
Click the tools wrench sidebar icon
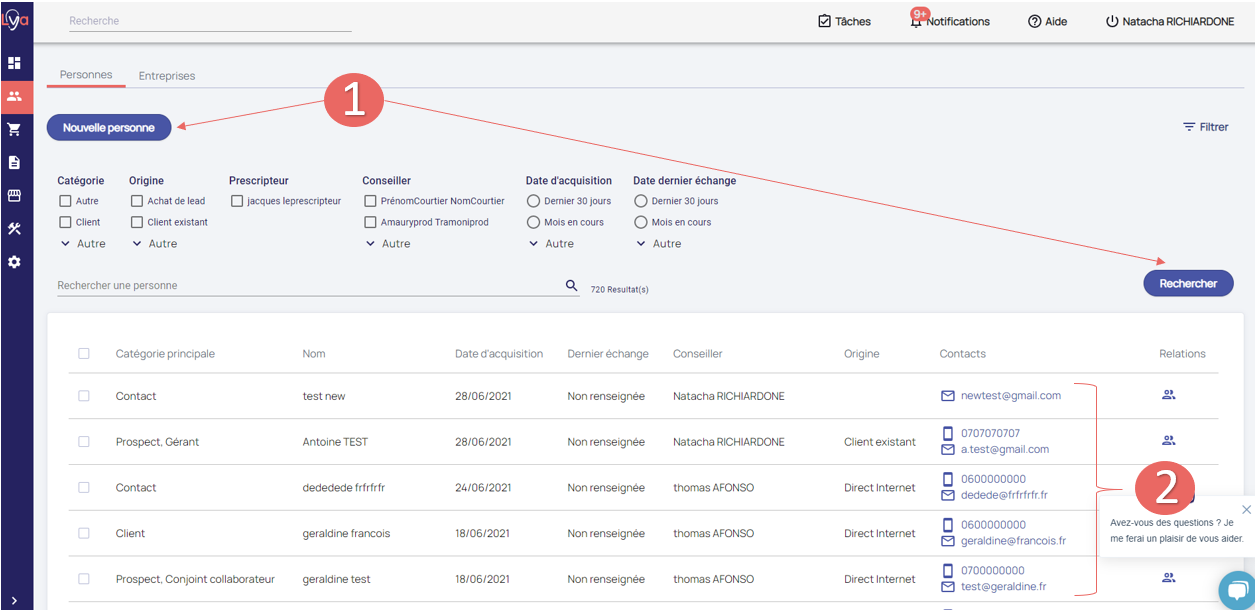click(14, 229)
